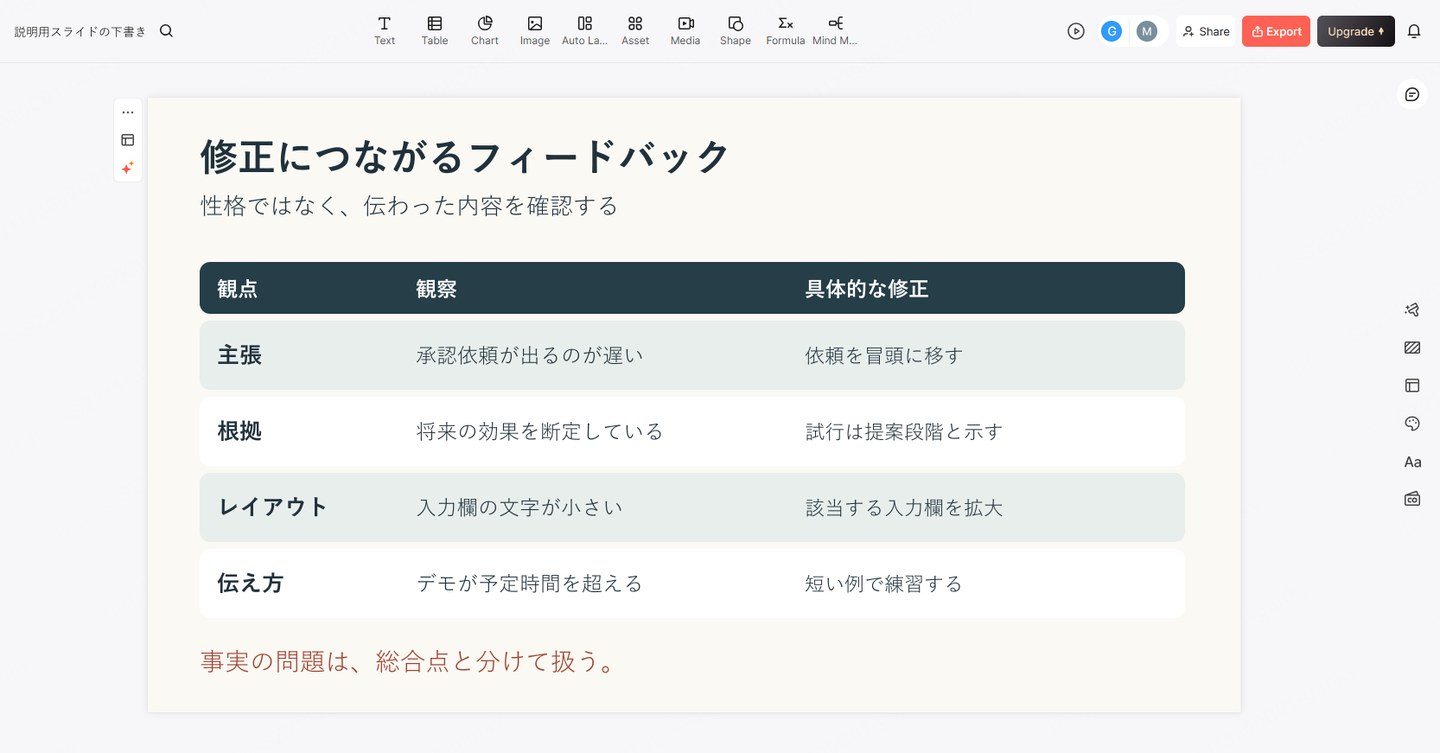1440x753 pixels.
Task: Click the Image insert tool
Action: click(534, 31)
